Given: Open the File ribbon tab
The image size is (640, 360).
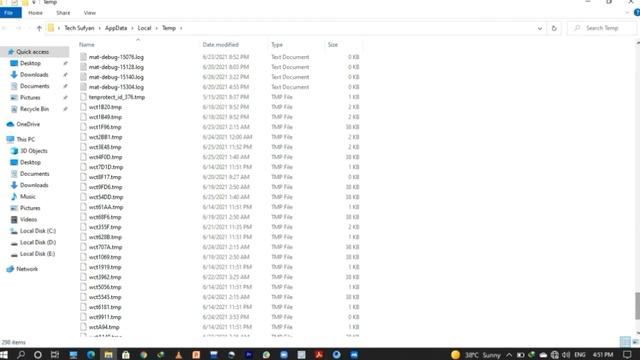Looking at the screenshot, I should 9,13.
